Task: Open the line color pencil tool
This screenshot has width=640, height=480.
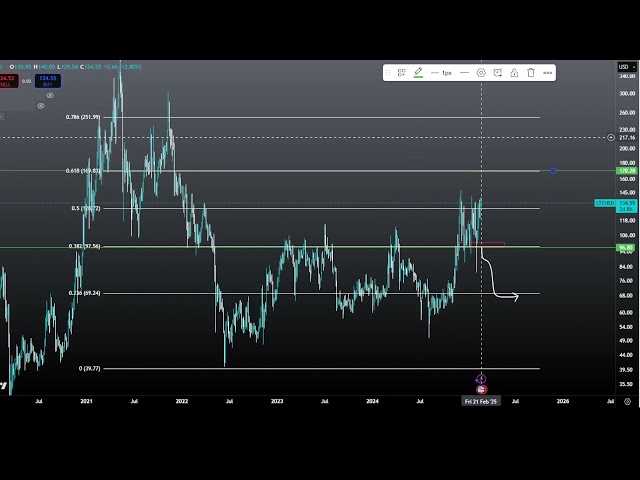Action: click(418, 73)
